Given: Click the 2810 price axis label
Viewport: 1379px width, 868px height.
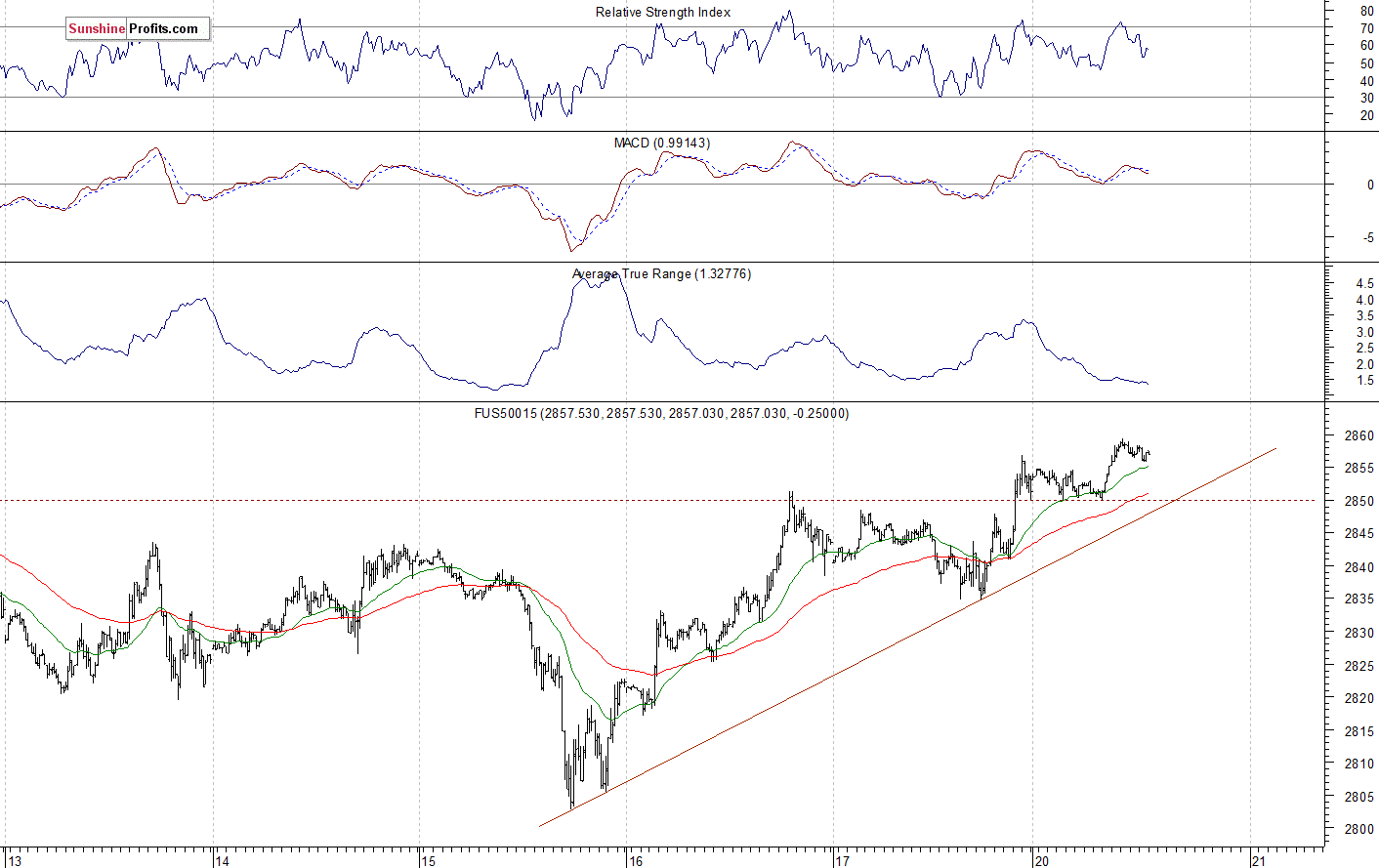Looking at the screenshot, I should point(1358,764).
